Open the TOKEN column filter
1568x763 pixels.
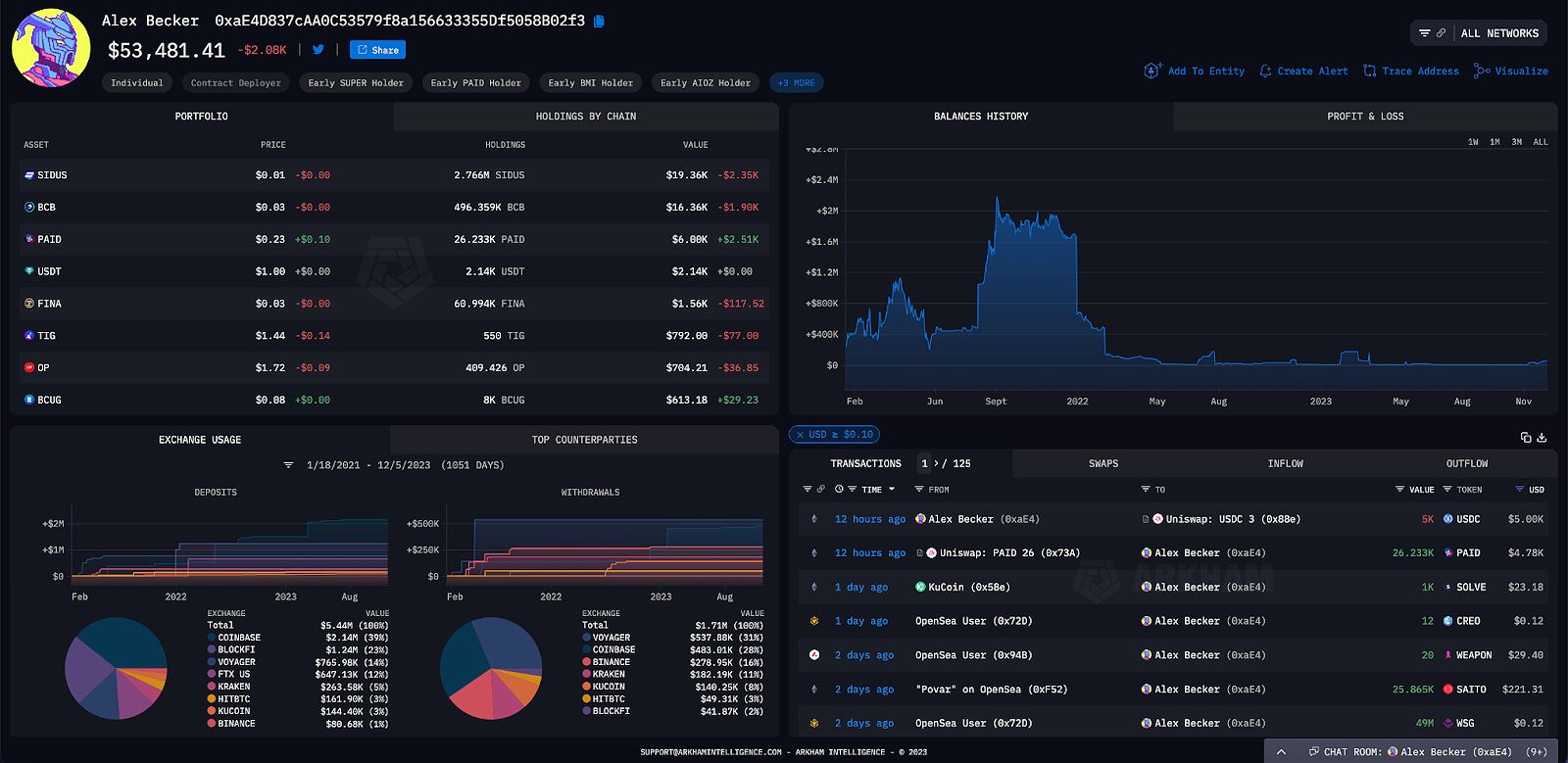[x=1447, y=489]
